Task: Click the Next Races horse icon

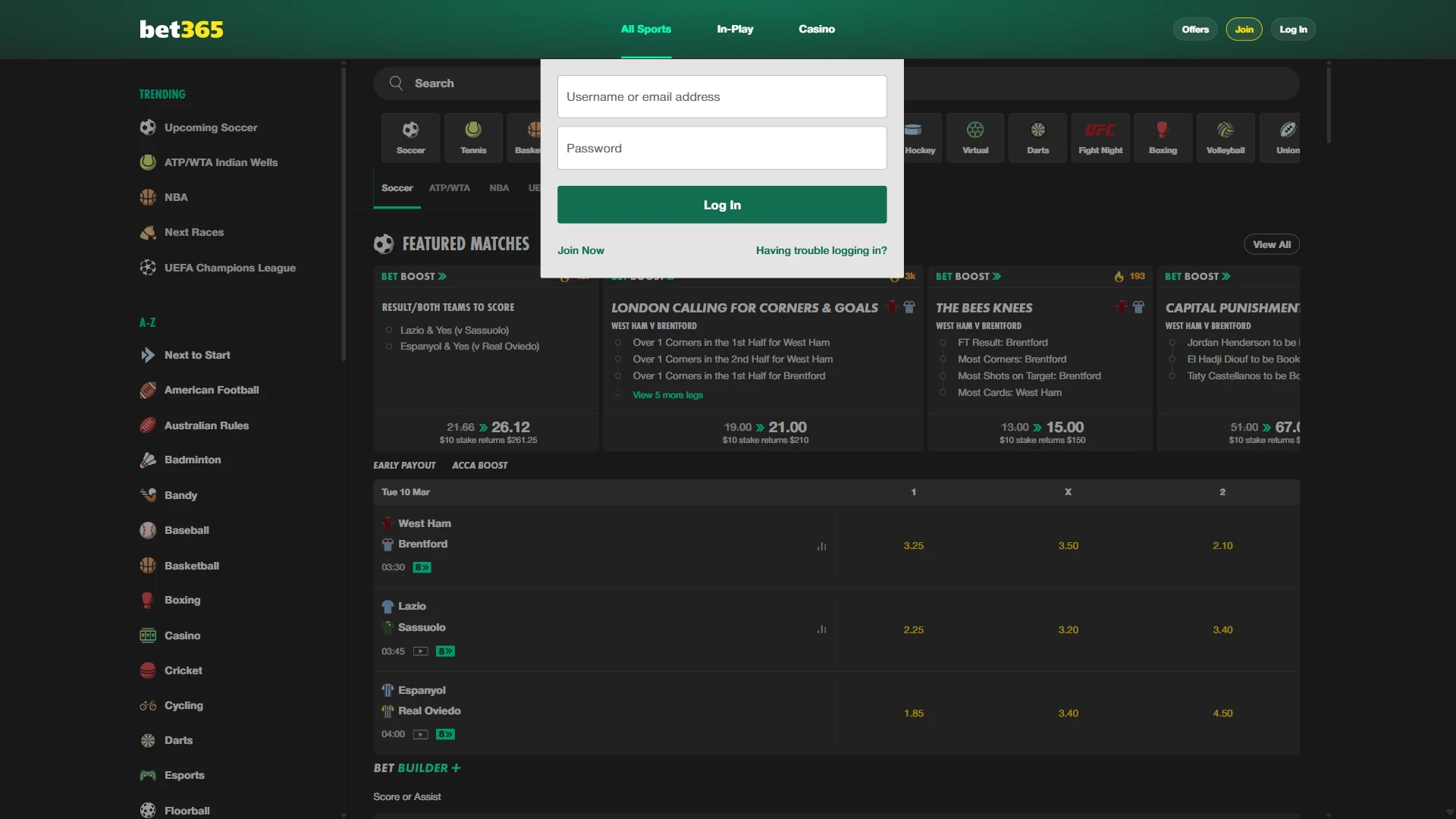Action: 148,232
